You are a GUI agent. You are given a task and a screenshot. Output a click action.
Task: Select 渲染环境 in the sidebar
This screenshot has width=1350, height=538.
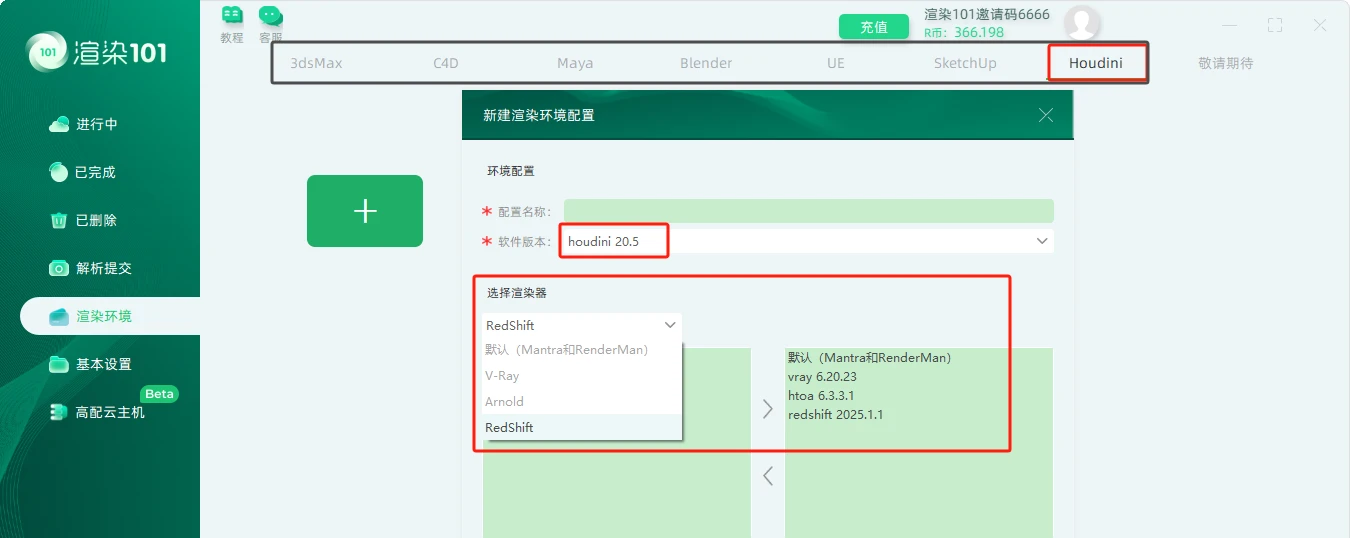click(110, 316)
